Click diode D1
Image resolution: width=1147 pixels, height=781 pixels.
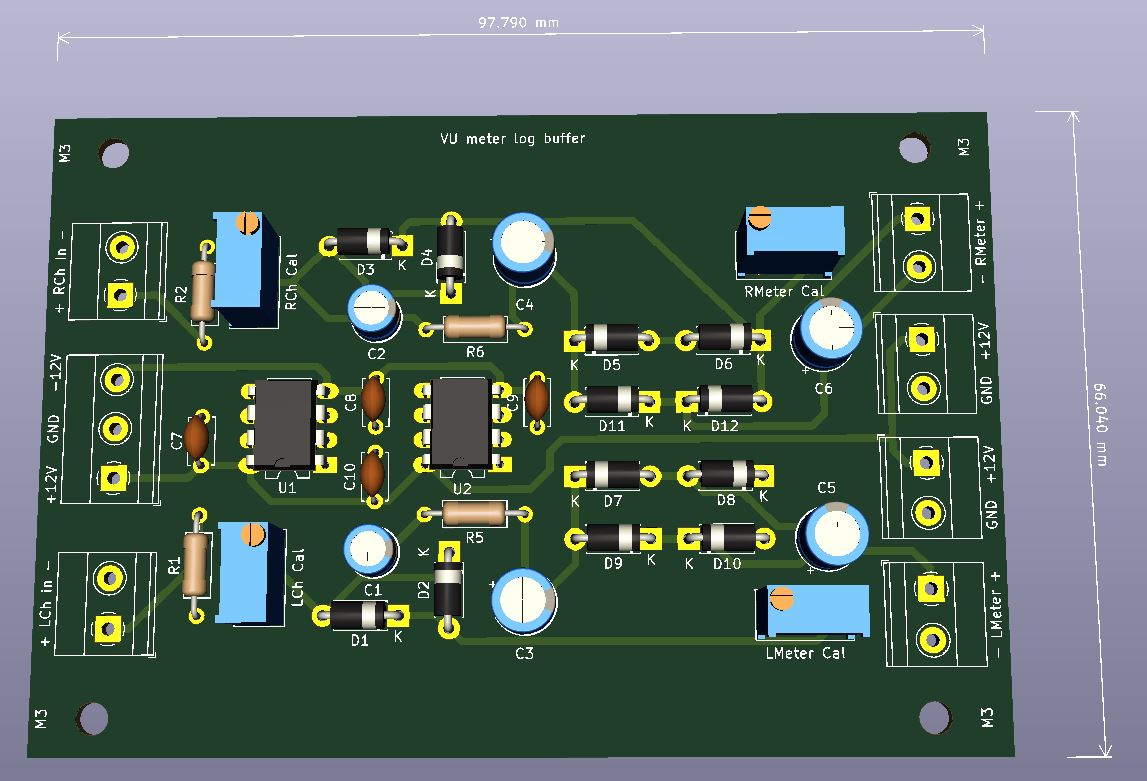coord(360,616)
